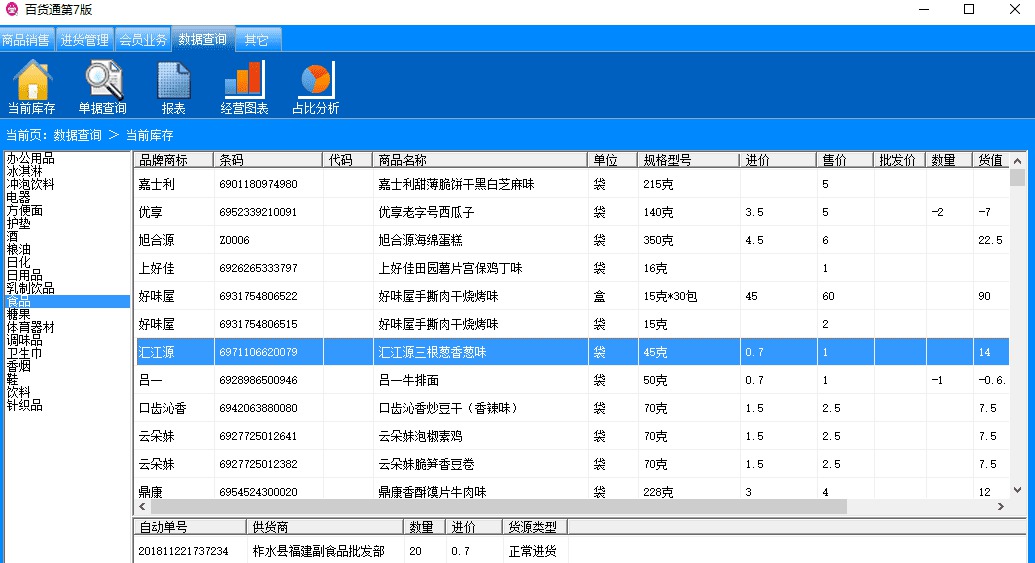Select 护垫 category
The height and width of the screenshot is (563, 1035).
18,223
